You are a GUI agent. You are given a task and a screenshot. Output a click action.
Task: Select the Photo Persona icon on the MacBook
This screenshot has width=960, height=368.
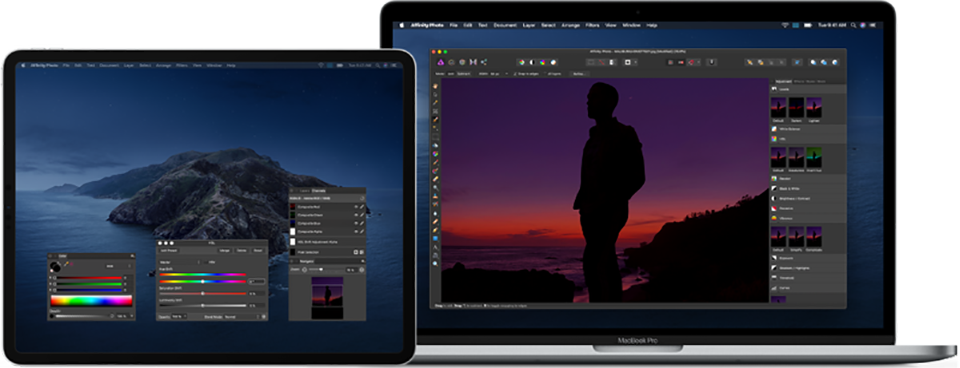[x=441, y=62]
